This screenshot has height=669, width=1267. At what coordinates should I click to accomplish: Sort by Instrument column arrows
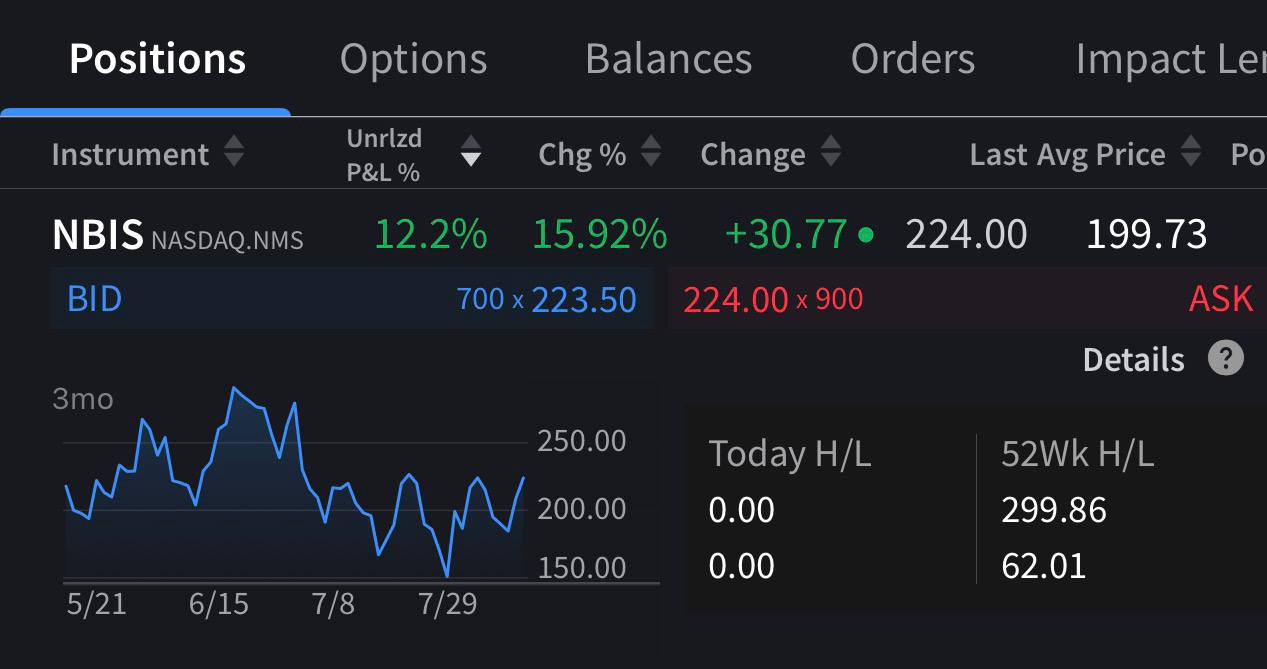click(x=233, y=154)
